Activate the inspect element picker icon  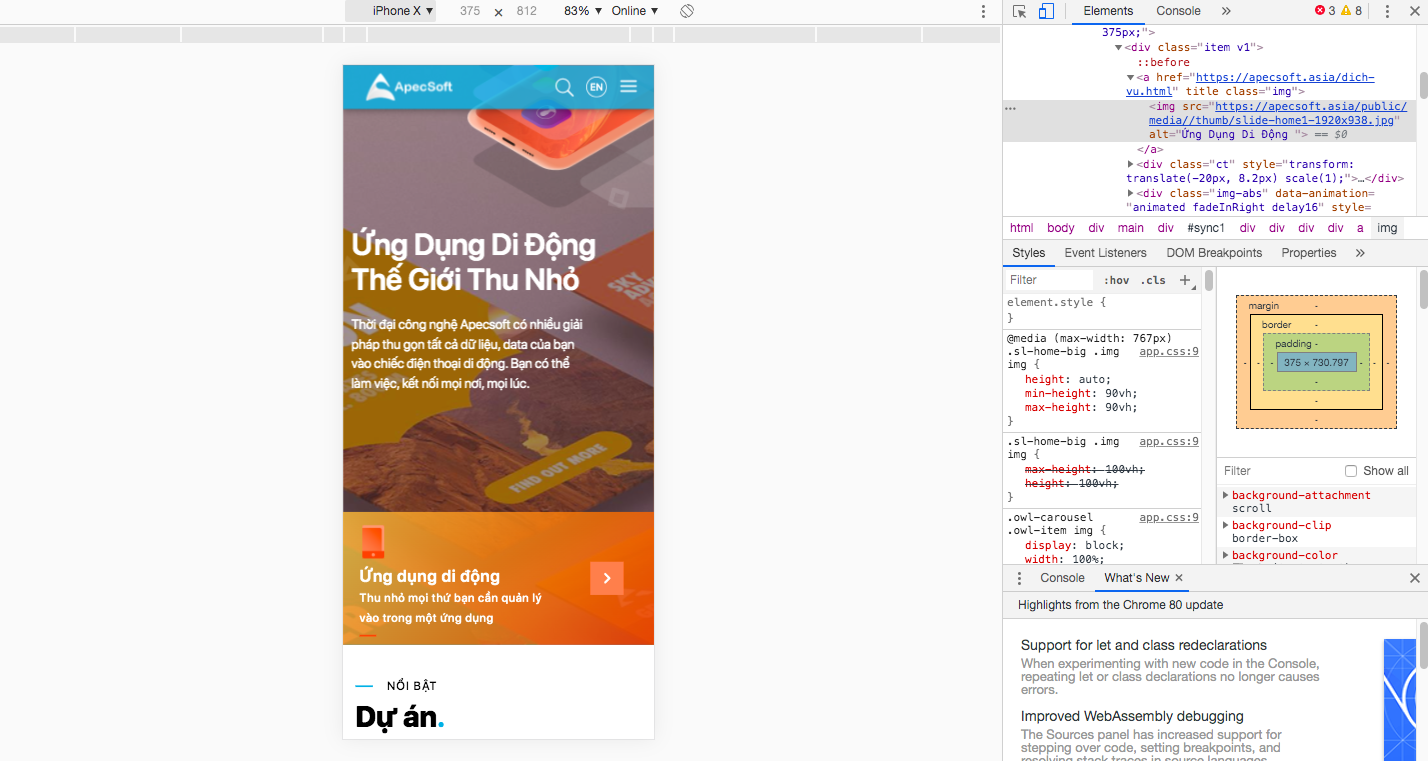click(x=1019, y=11)
